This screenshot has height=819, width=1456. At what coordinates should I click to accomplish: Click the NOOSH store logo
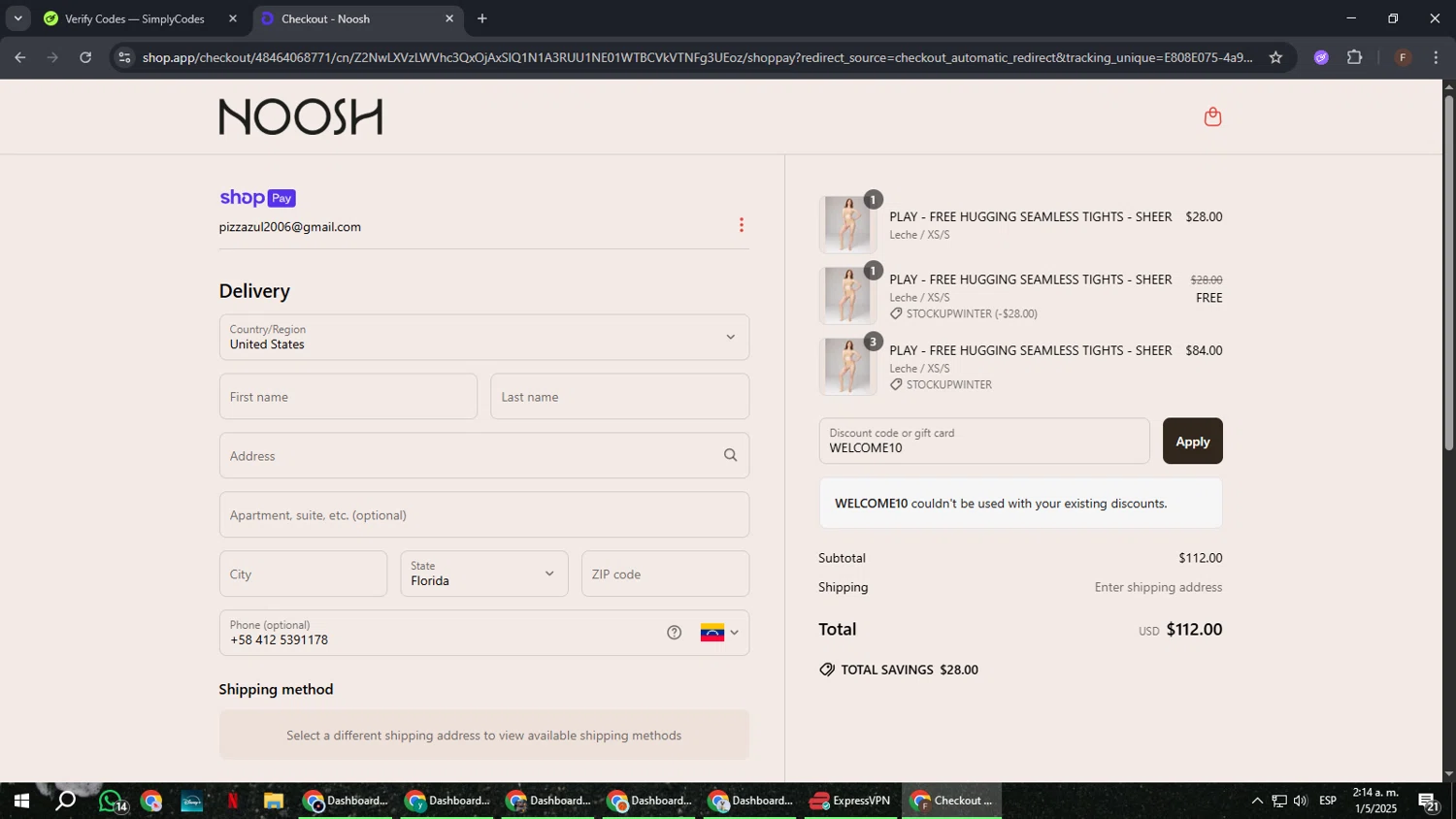click(x=301, y=116)
